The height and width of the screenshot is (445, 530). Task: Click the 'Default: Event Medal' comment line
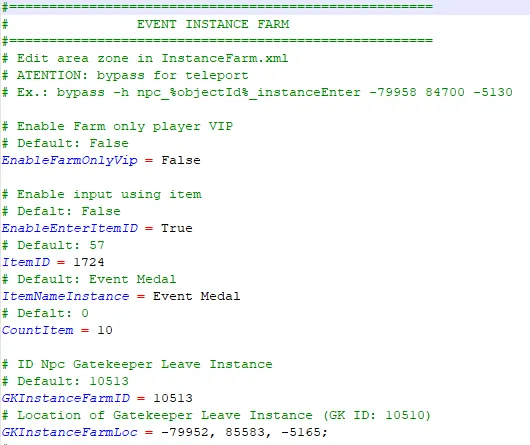coord(89,279)
